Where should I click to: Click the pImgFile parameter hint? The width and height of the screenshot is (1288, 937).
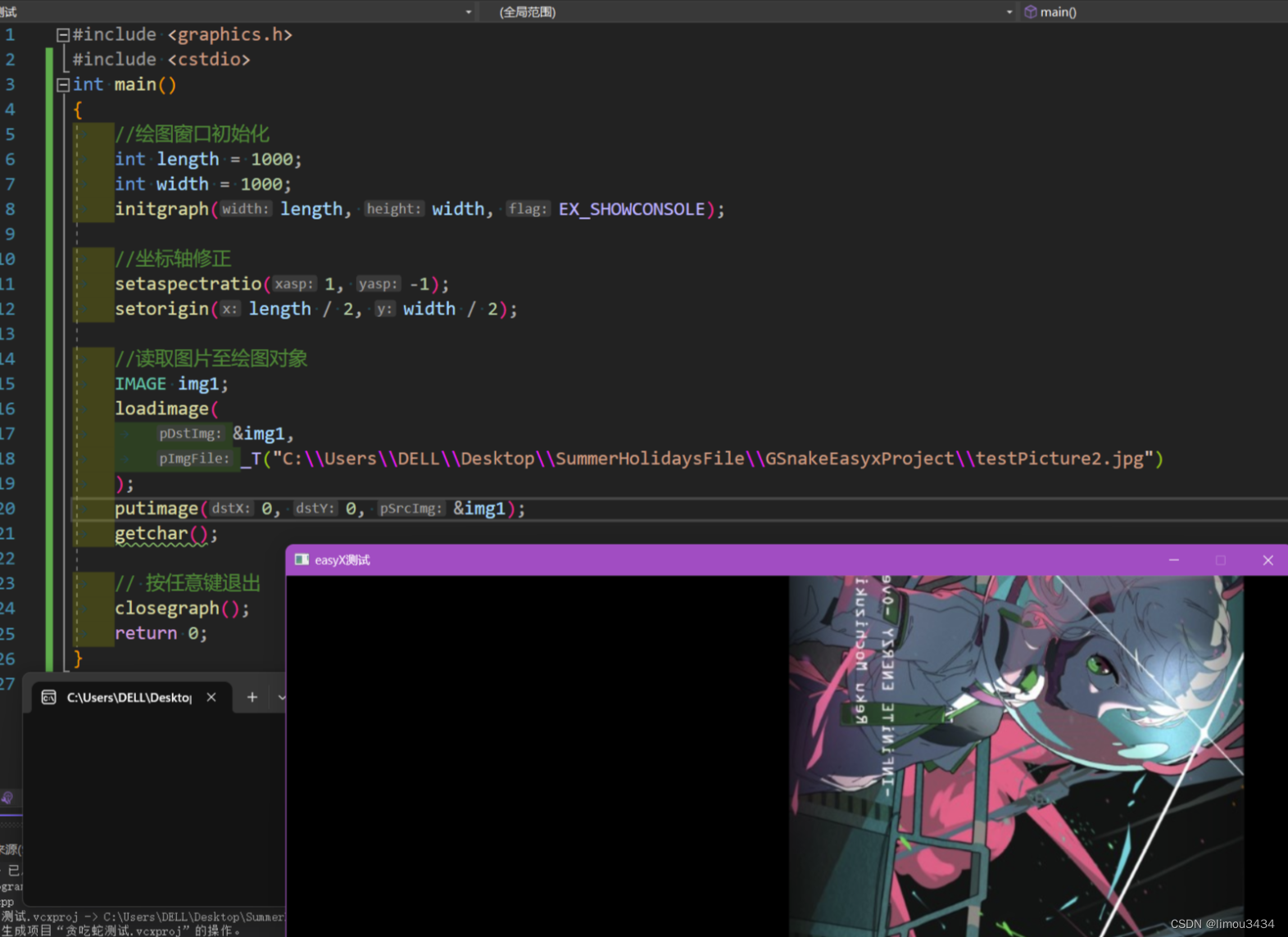[194, 459]
